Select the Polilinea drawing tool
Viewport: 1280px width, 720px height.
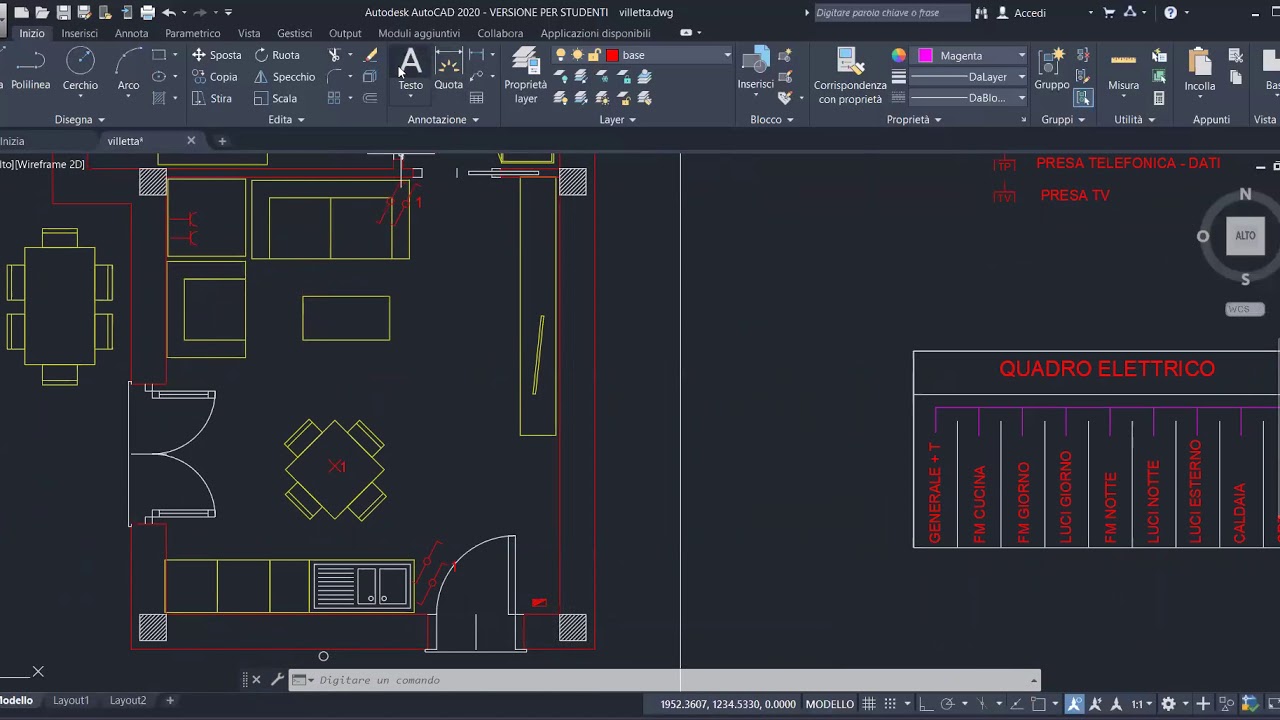click(30, 70)
